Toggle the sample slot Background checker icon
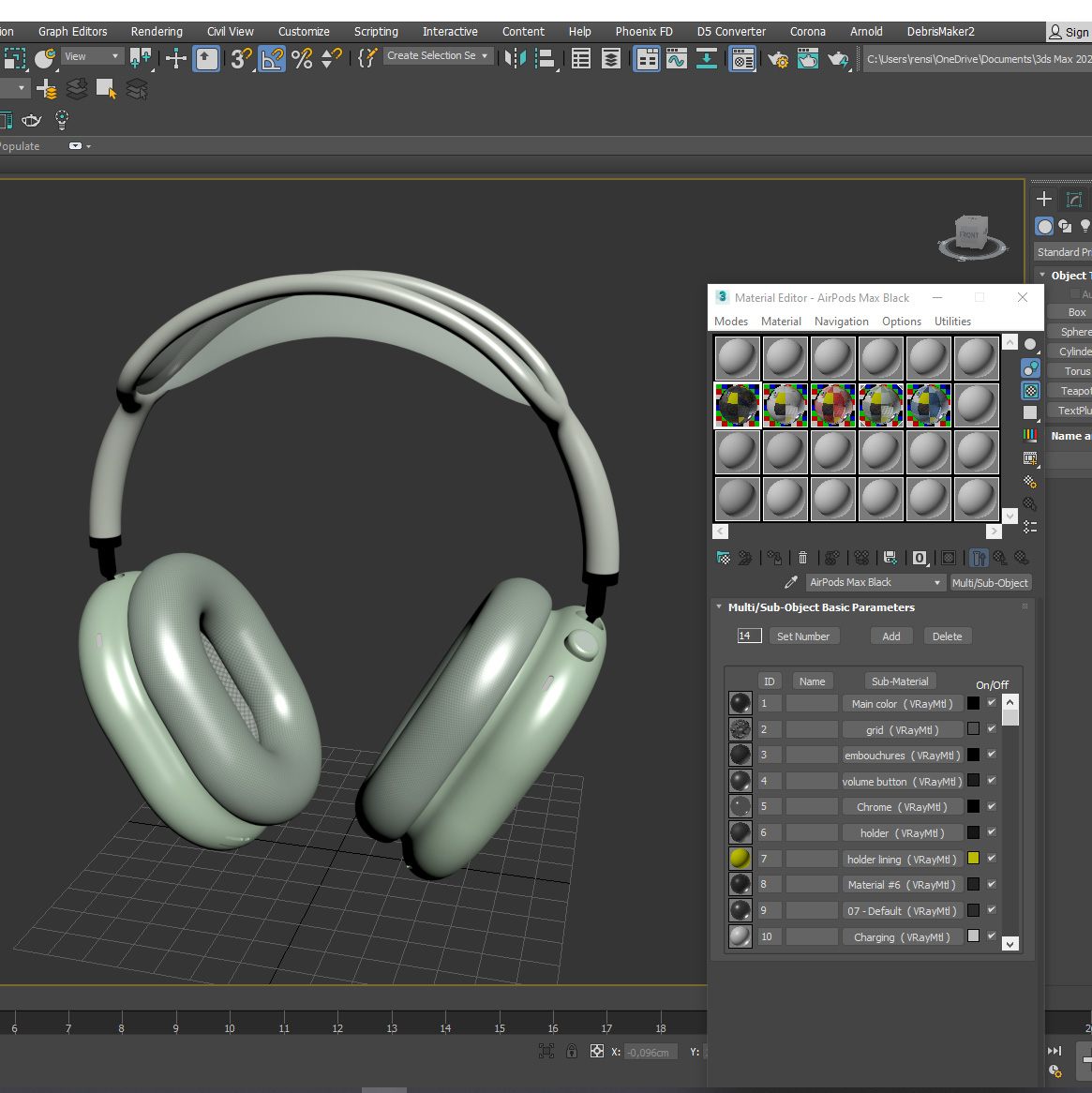This screenshot has width=1092, height=1093. coord(1030,390)
